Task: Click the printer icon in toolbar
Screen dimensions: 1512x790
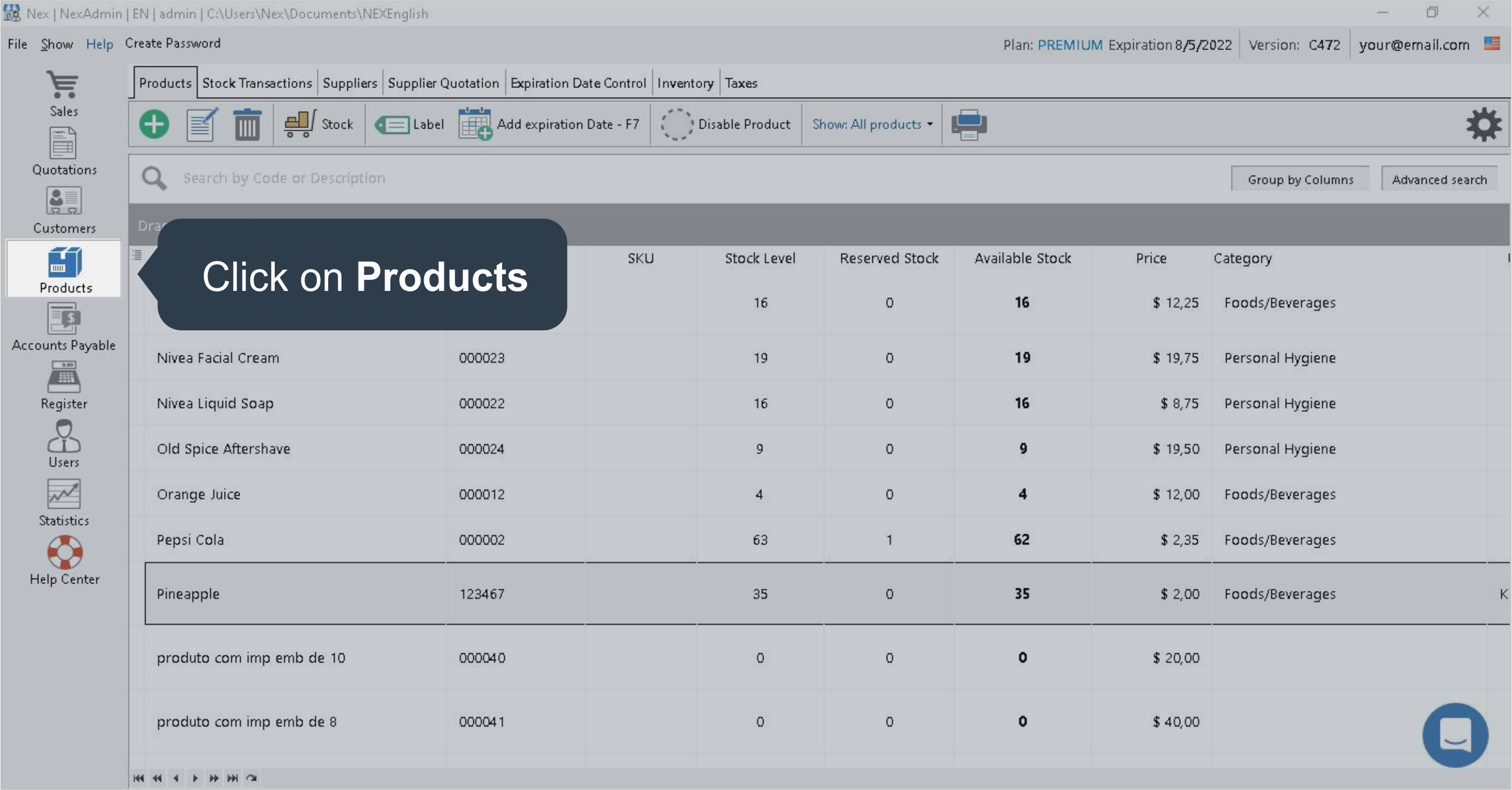Action: click(x=968, y=124)
